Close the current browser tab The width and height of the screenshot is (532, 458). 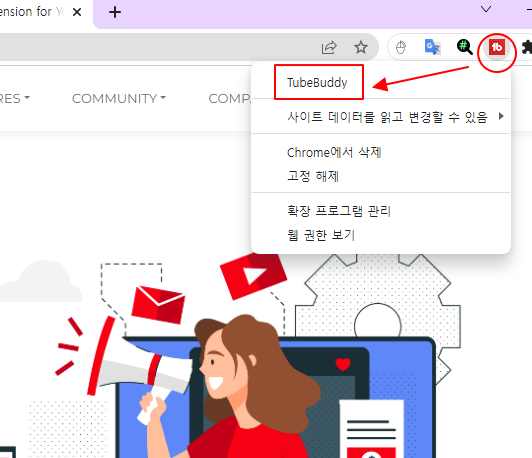(x=77, y=12)
